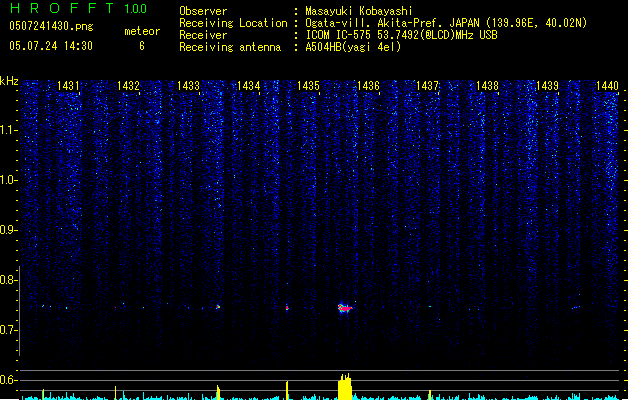Screen dimensions: 629x400
Task: Click the 1432 time marker
Action: pyautogui.click(x=128, y=86)
